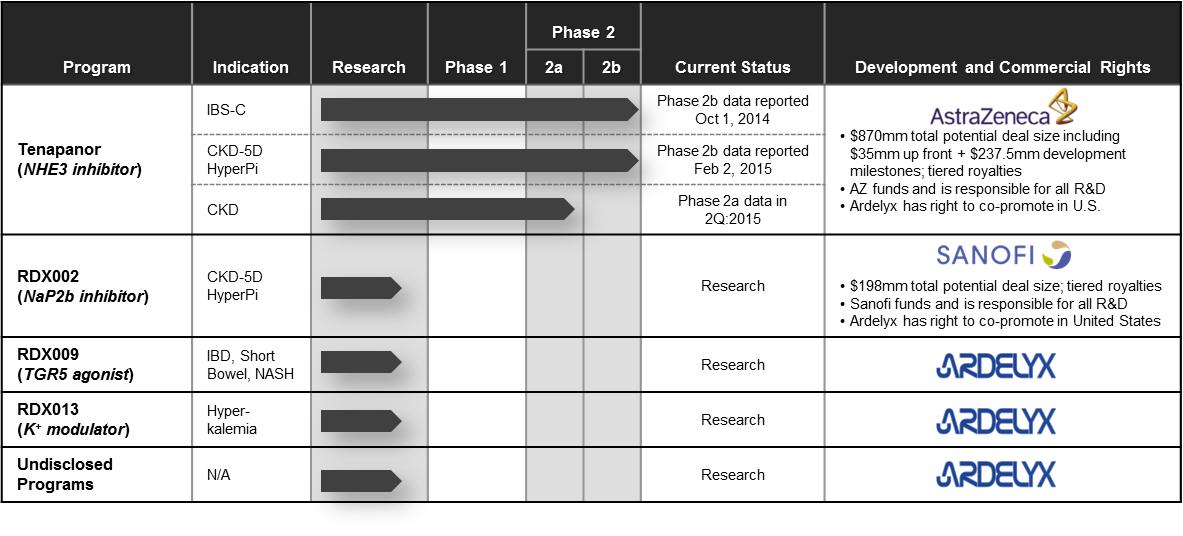
Task: Click the RDX002 research progress arrow
Action: click(360, 288)
